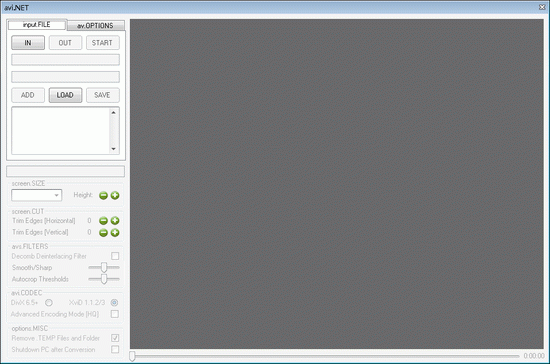Enable the Decomb Deinterlacing Filter checkbox
Viewport: 550px width, 364px height.
pos(115,256)
